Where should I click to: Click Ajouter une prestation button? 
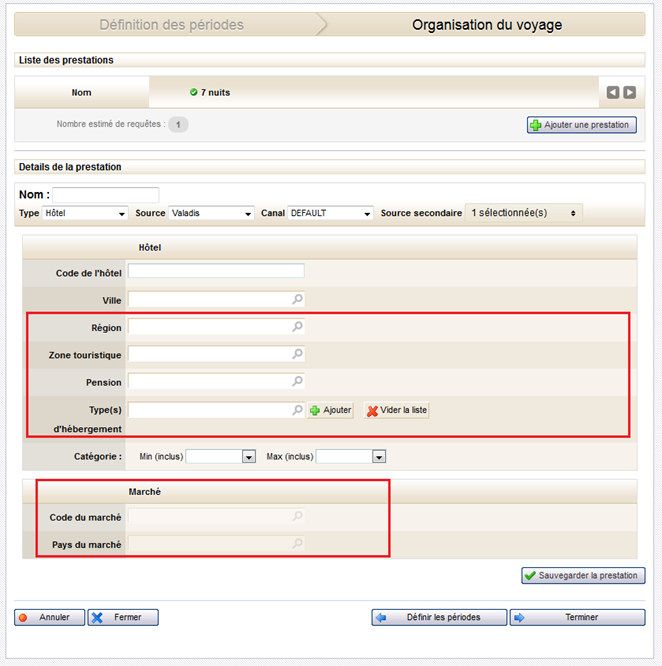(x=582, y=125)
